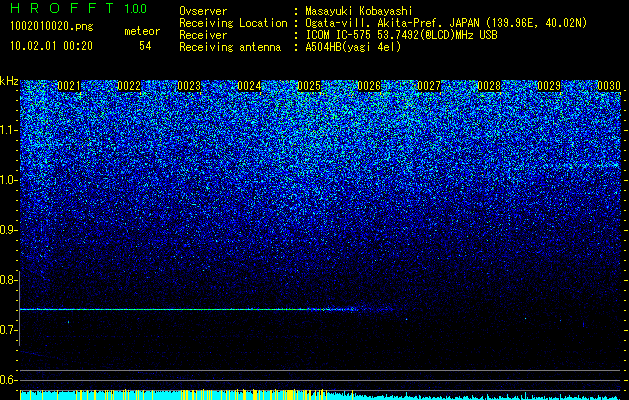The image size is (629, 400).
Task: Click the 0030 time marker
Action: pos(609,86)
